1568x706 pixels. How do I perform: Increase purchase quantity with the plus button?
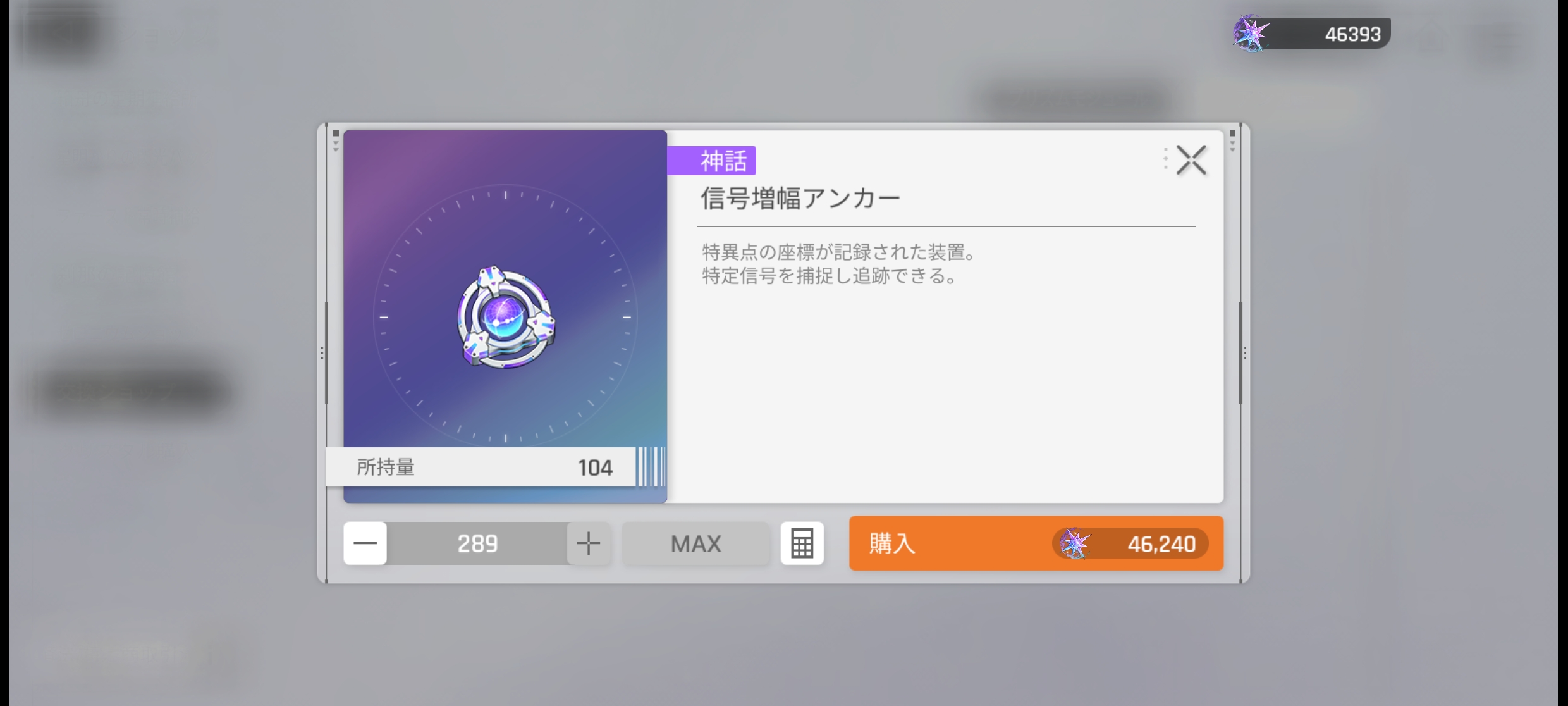click(x=588, y=543)
